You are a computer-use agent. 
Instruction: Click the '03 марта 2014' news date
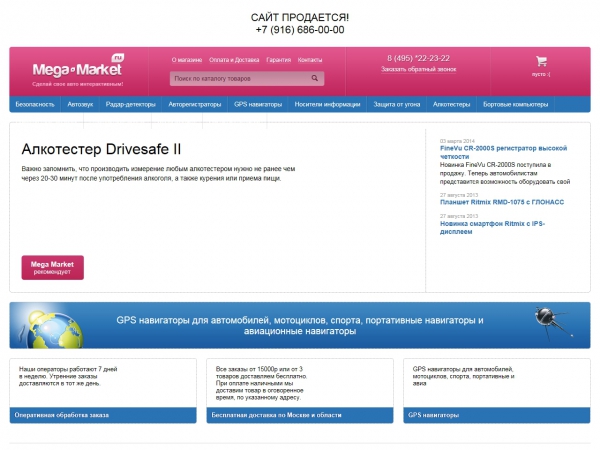[x=457, y=141]
